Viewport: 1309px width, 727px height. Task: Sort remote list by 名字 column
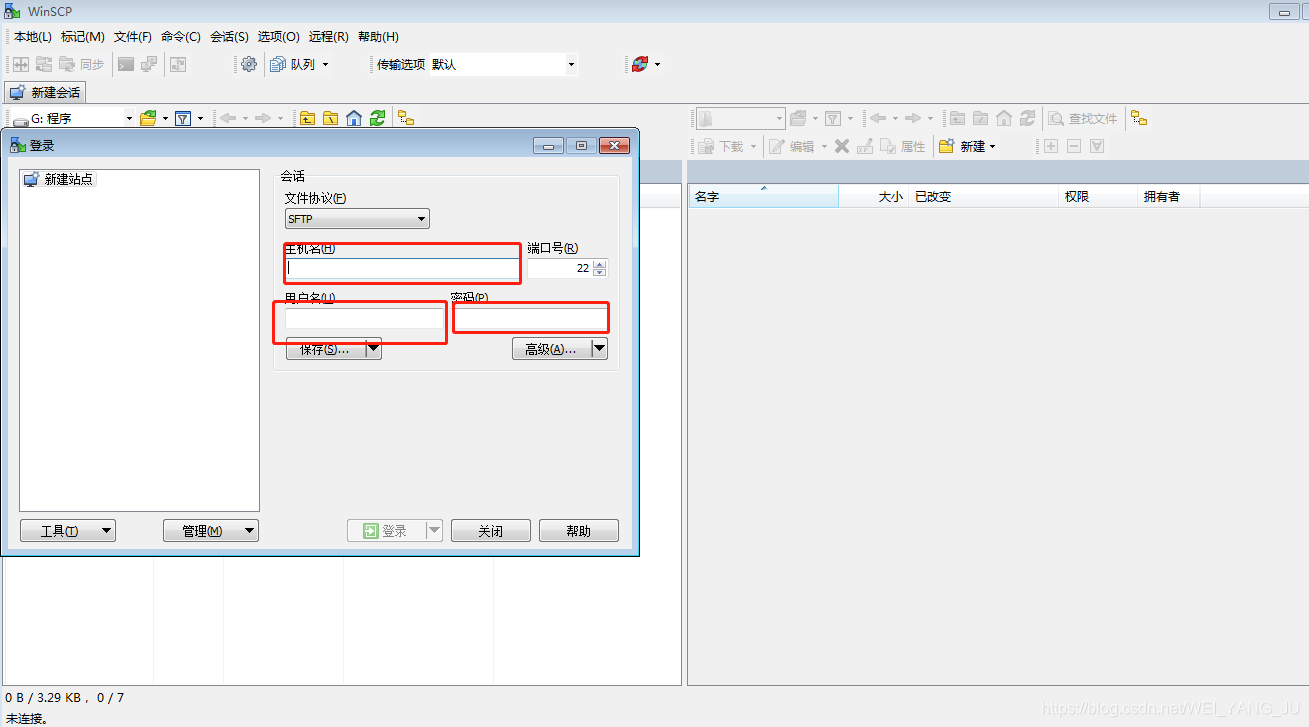[764, 196]
